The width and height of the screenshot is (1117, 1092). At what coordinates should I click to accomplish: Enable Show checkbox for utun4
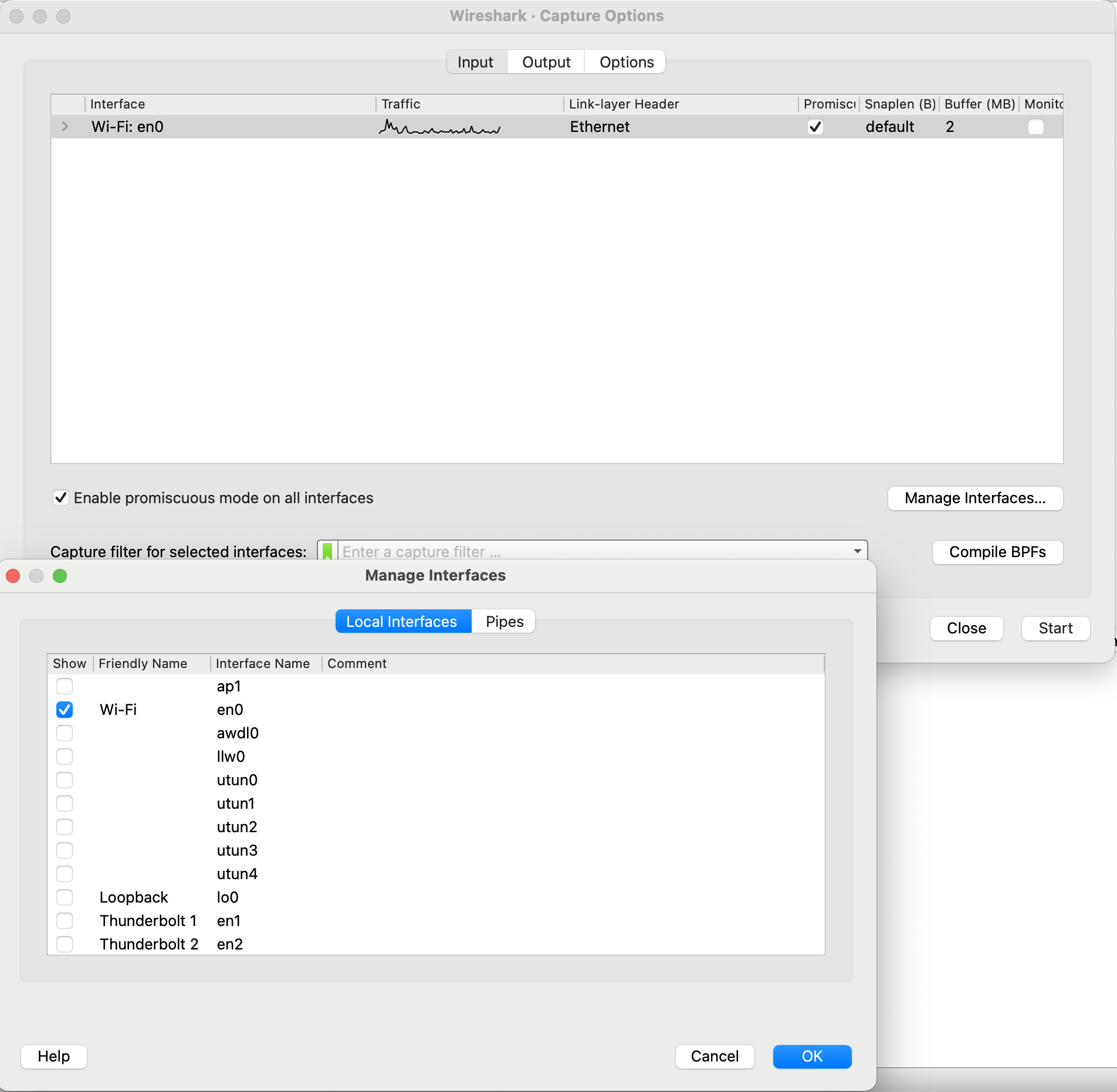(65, 874)
